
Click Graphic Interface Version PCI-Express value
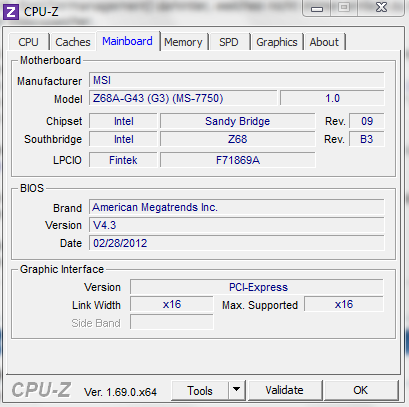tap(257, 287)
